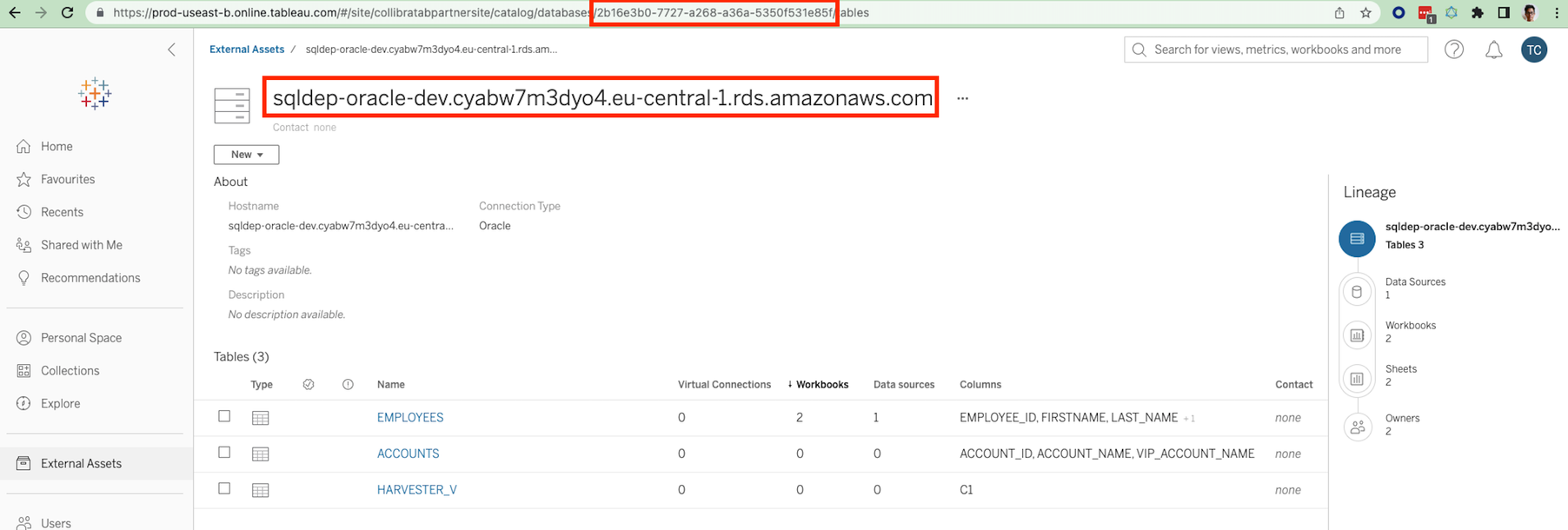Go to Favourites in sidebar

point(68,179)
